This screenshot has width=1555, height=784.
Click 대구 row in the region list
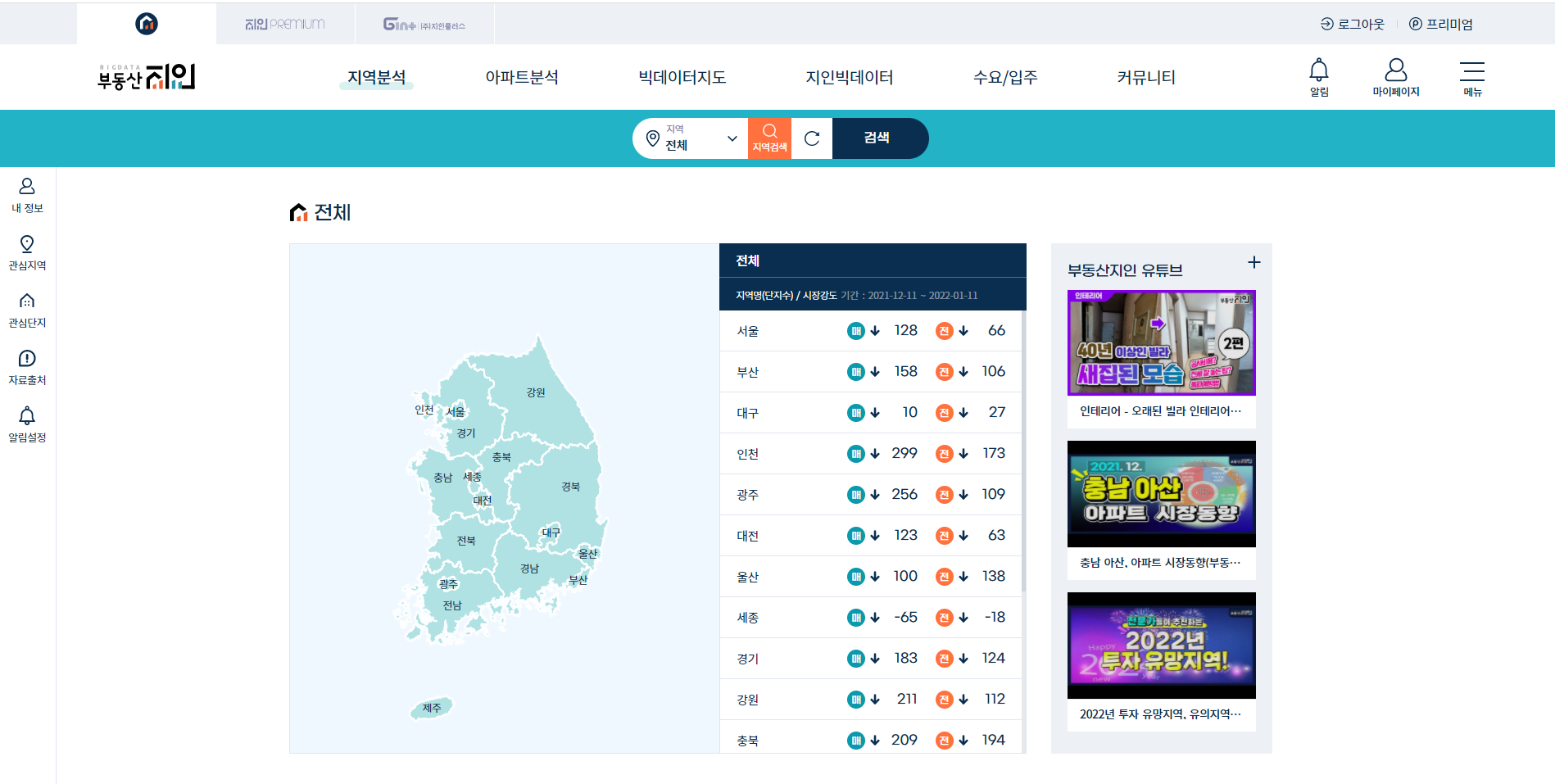871,413
